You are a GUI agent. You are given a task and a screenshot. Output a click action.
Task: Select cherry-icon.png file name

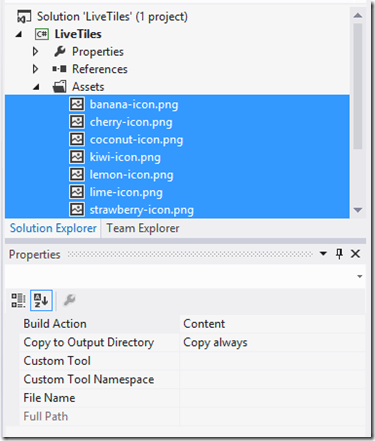click(x=131, y=122)
